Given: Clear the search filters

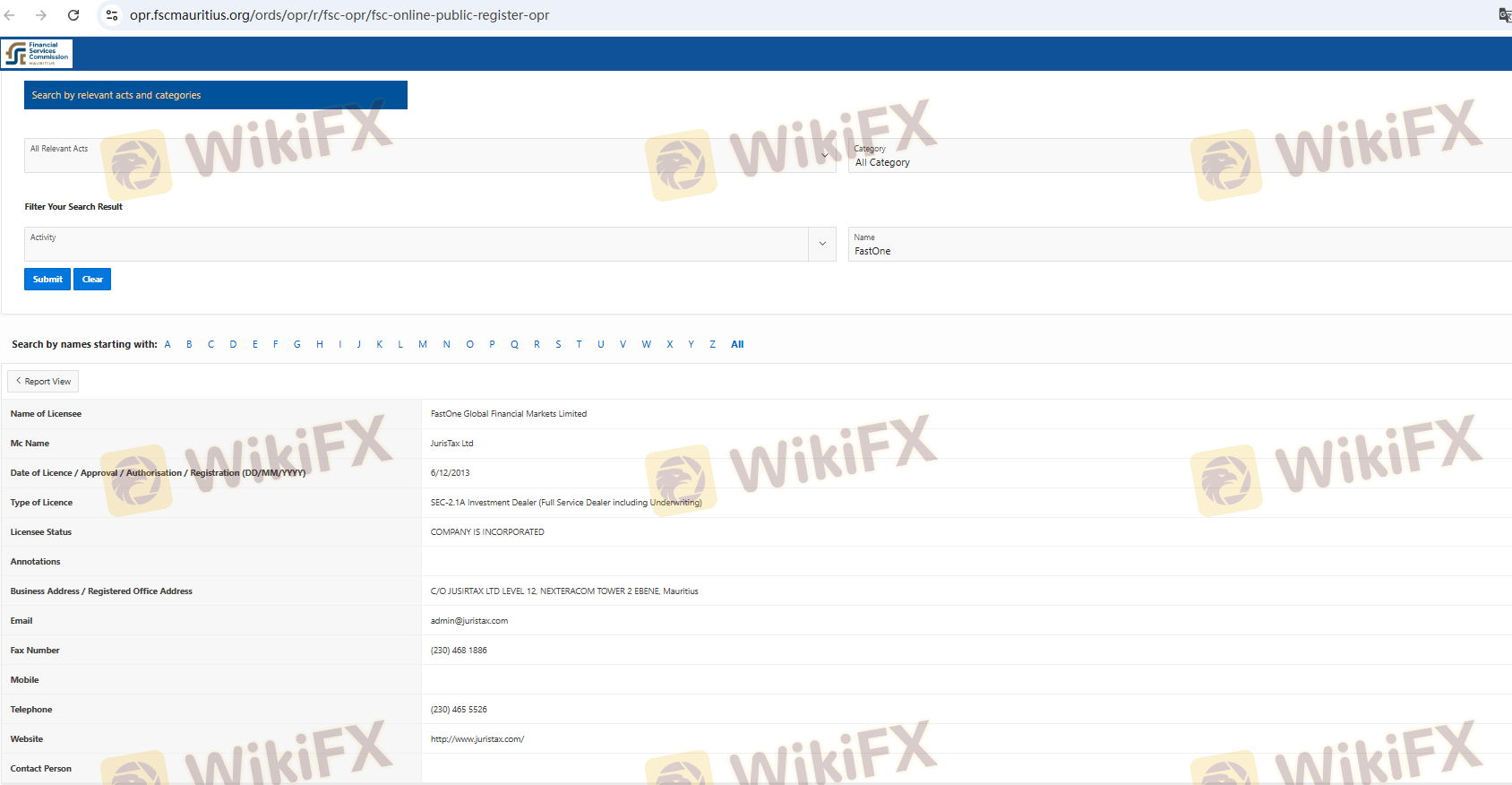Looking at the screenshot, I should coord(92,280).
